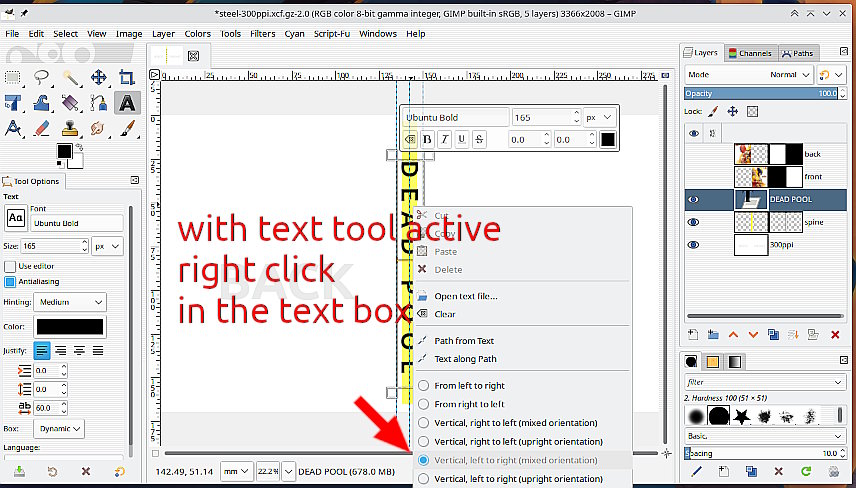The width and height of the screenshot is (856, 488).
Task: Disable the Antialiasing checkbox
Action: pos(10,282)
